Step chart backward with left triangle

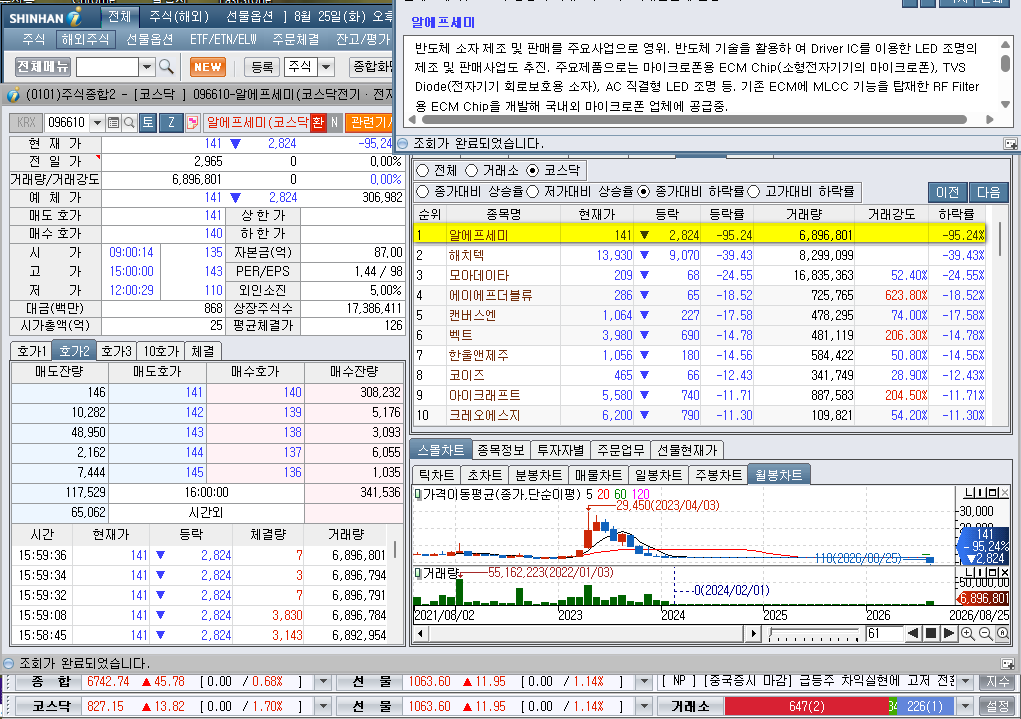coord(914,633)
